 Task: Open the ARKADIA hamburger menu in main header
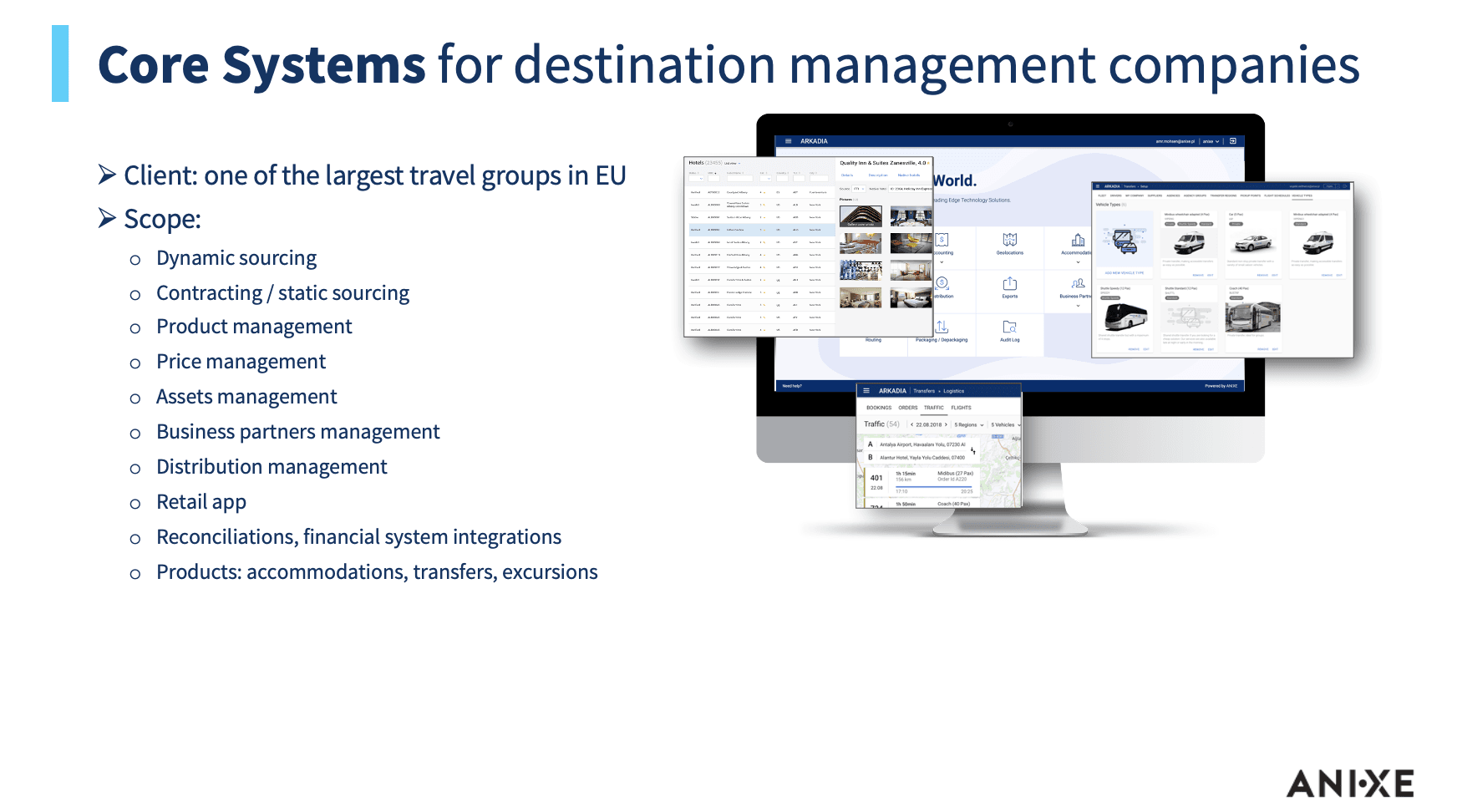point(788,141)
